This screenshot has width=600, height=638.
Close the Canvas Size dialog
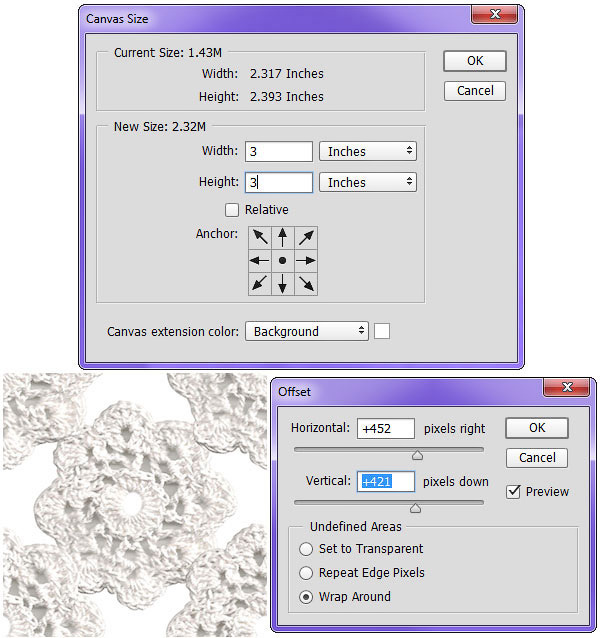(x=495, y=15)
